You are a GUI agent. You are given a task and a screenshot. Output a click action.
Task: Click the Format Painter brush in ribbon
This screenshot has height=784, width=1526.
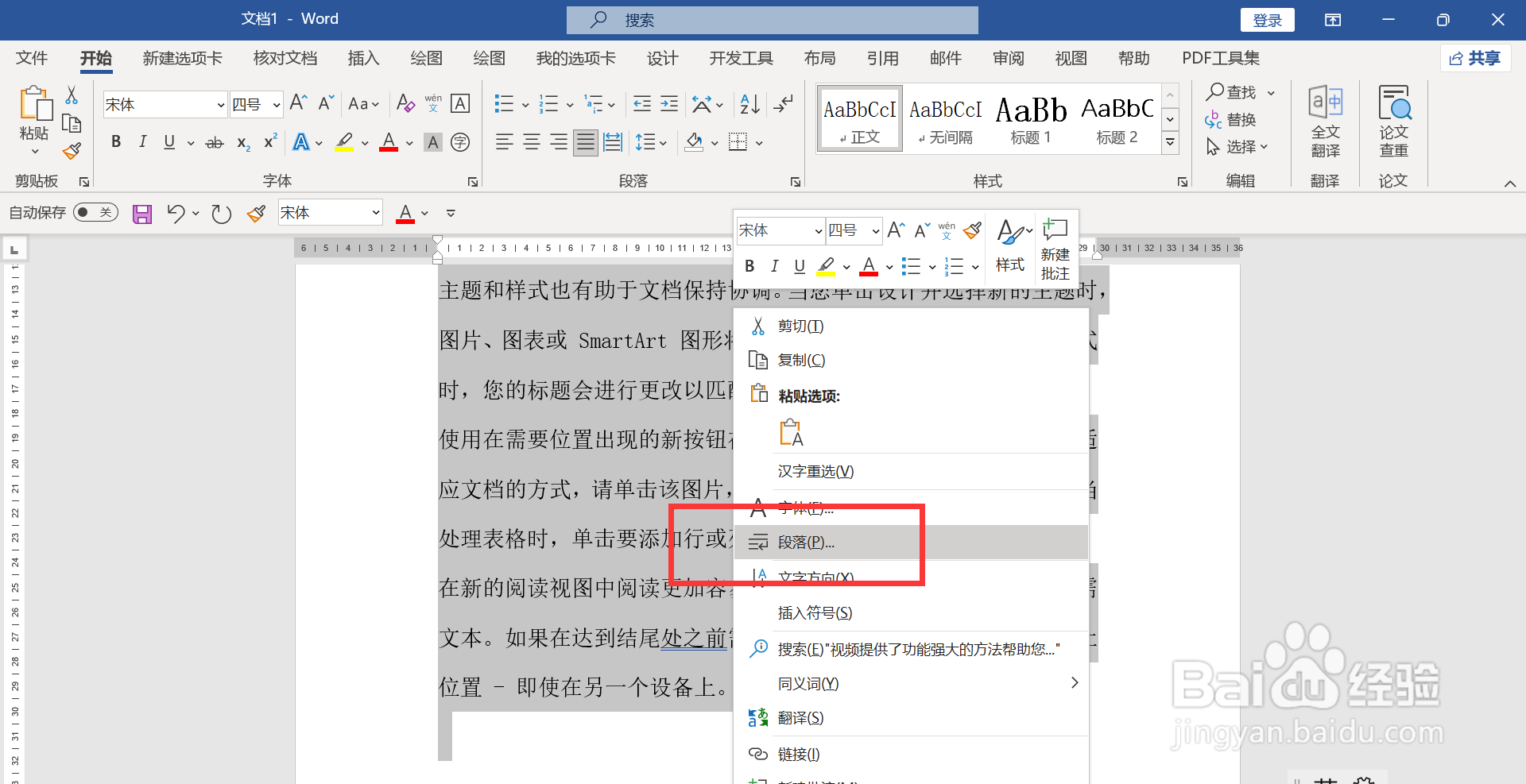pyautogui.click(x=72, y=150)
